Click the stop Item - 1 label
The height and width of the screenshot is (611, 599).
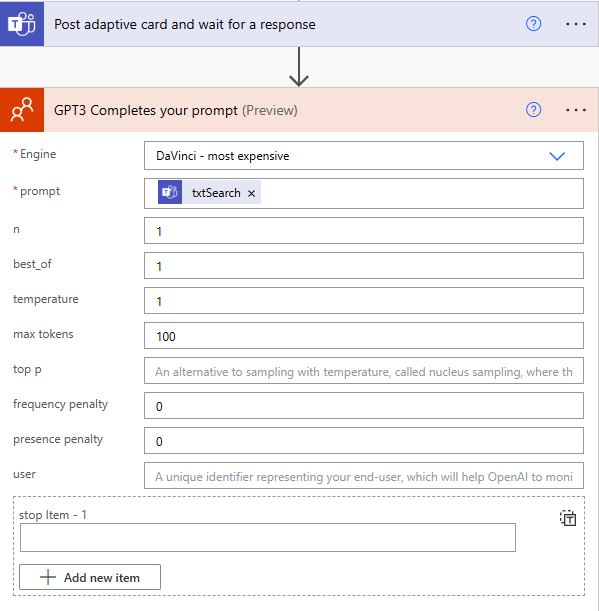(53, 515)
